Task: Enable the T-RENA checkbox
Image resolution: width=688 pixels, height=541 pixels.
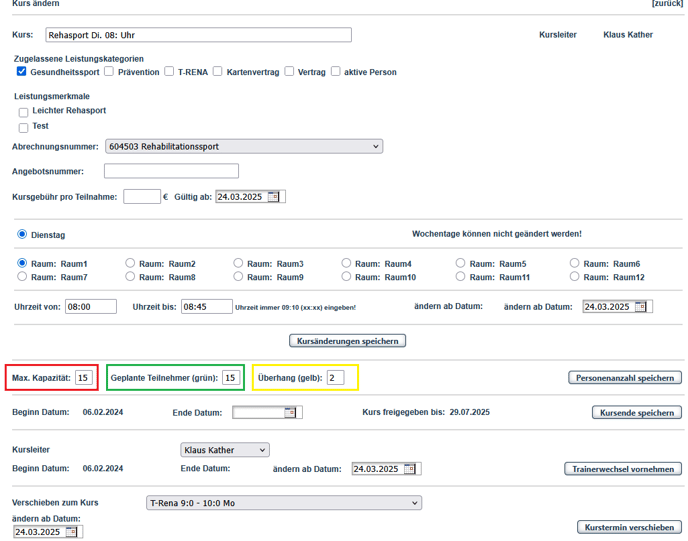Action: (169, 72)
